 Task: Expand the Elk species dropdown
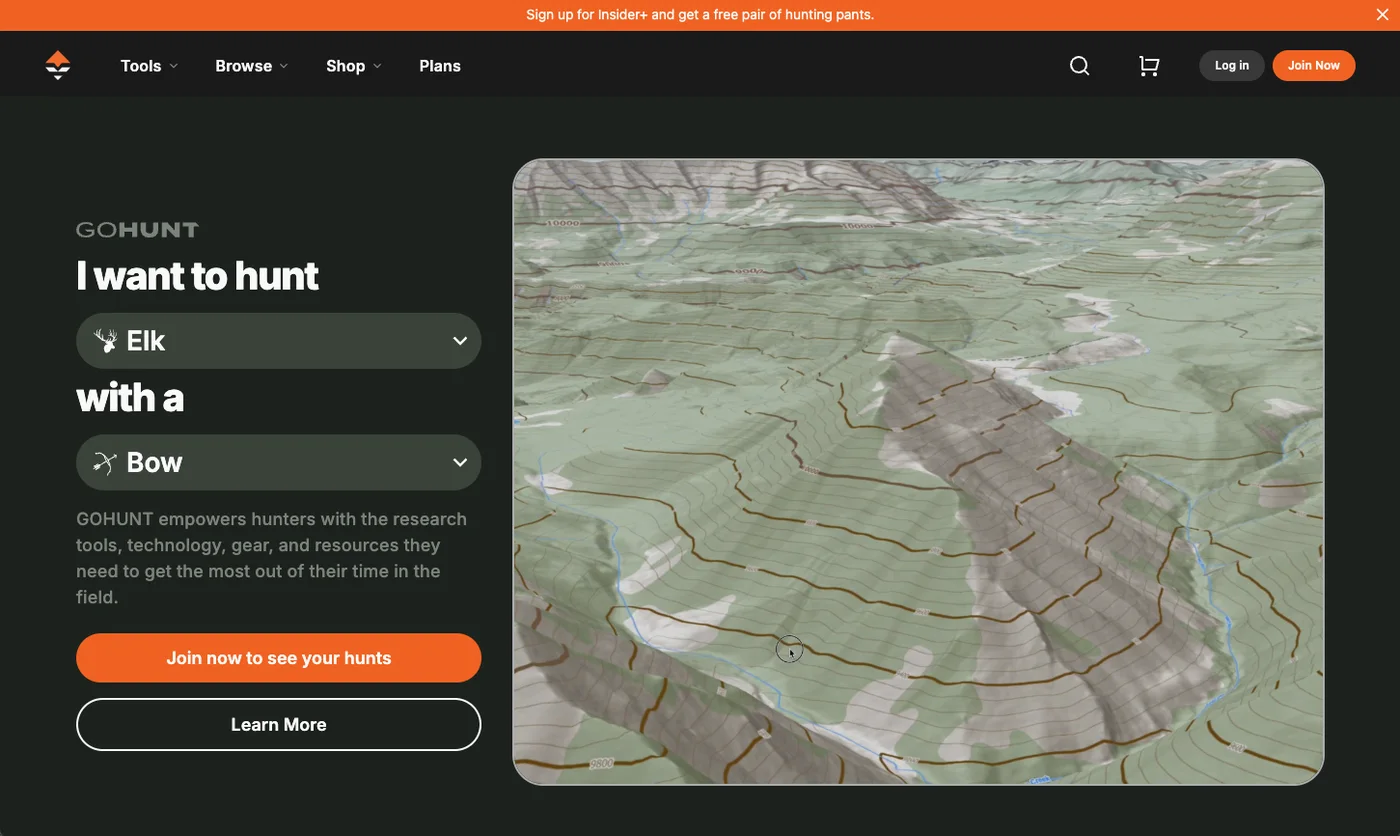pos(279,341)
